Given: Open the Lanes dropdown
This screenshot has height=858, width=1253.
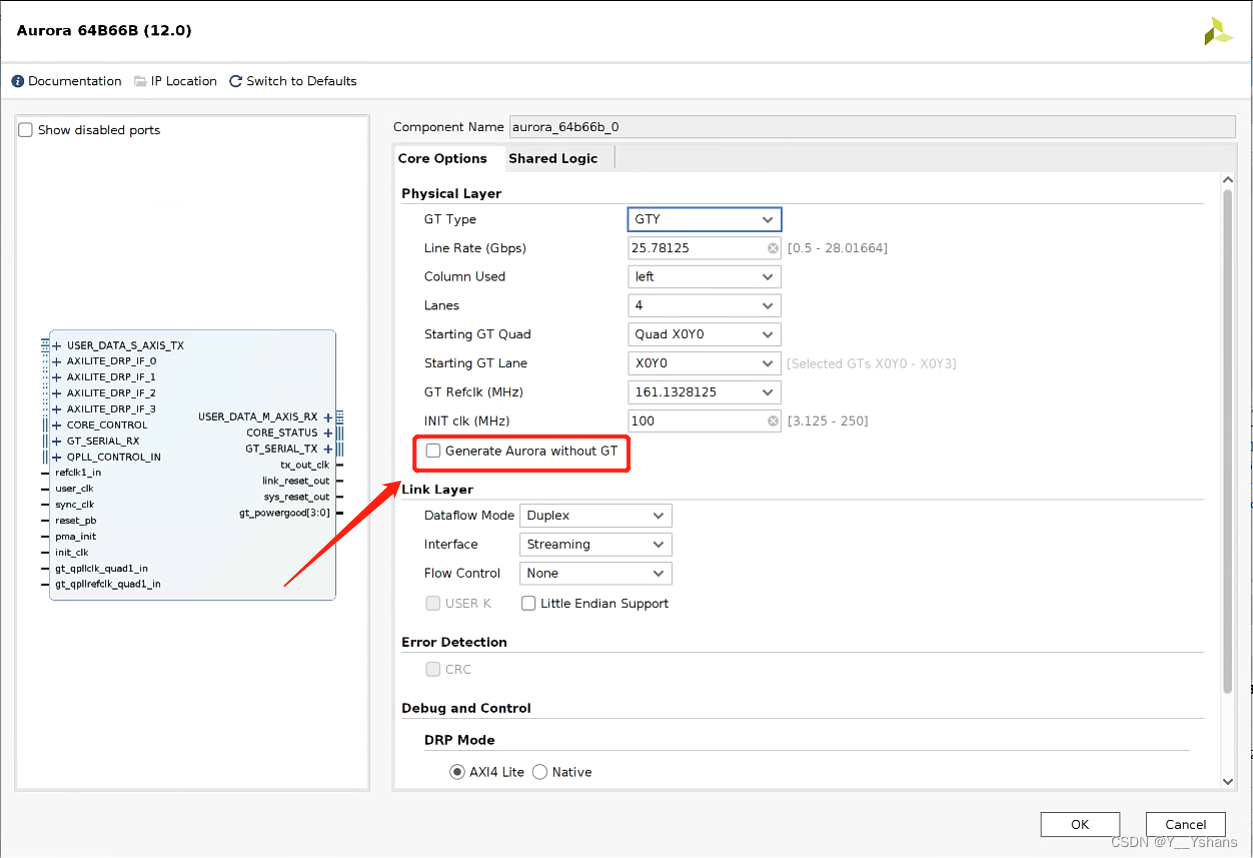Looking at the screenshot, I should (705, 306).
